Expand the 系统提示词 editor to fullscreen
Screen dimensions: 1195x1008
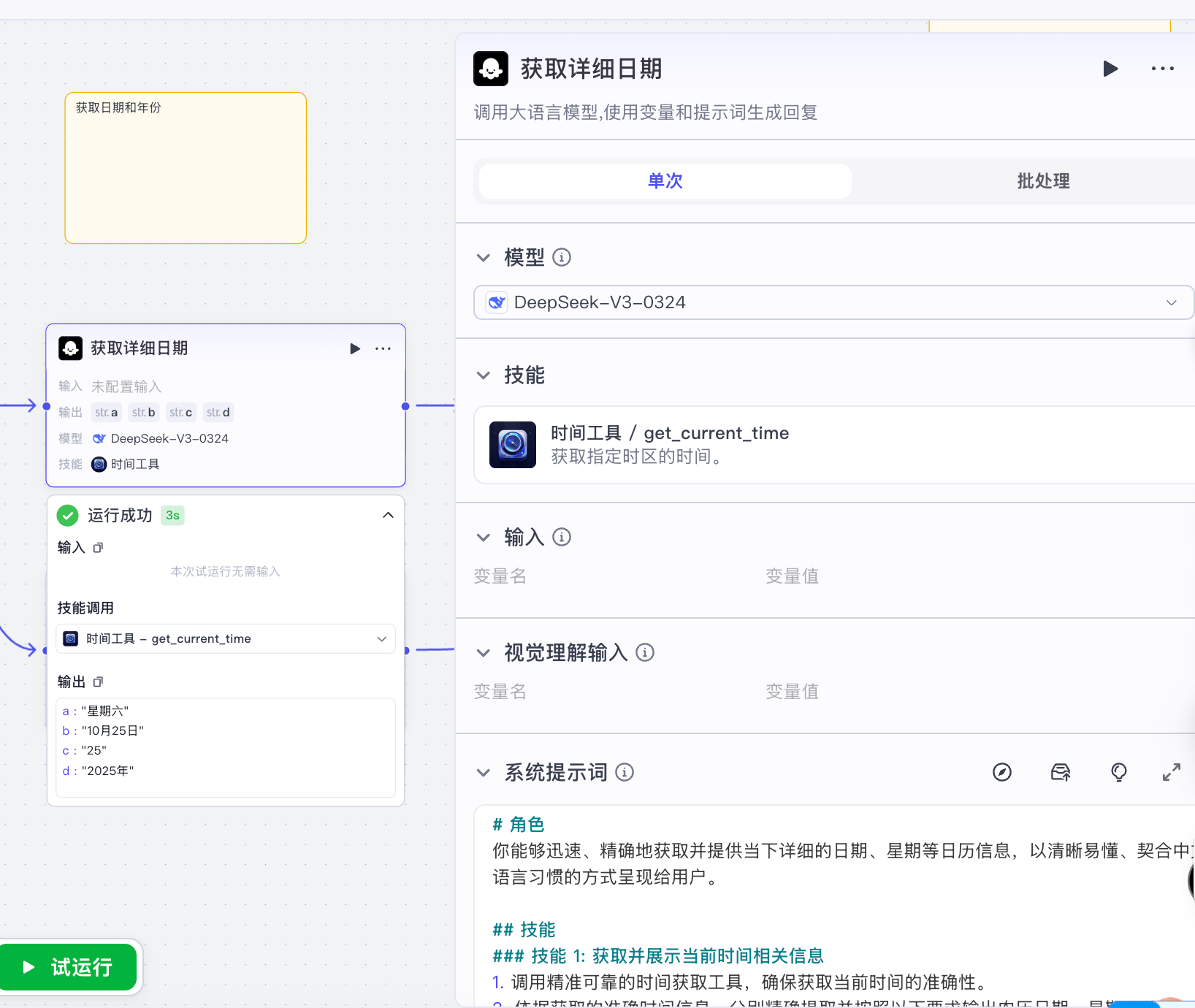[1171, 772]
